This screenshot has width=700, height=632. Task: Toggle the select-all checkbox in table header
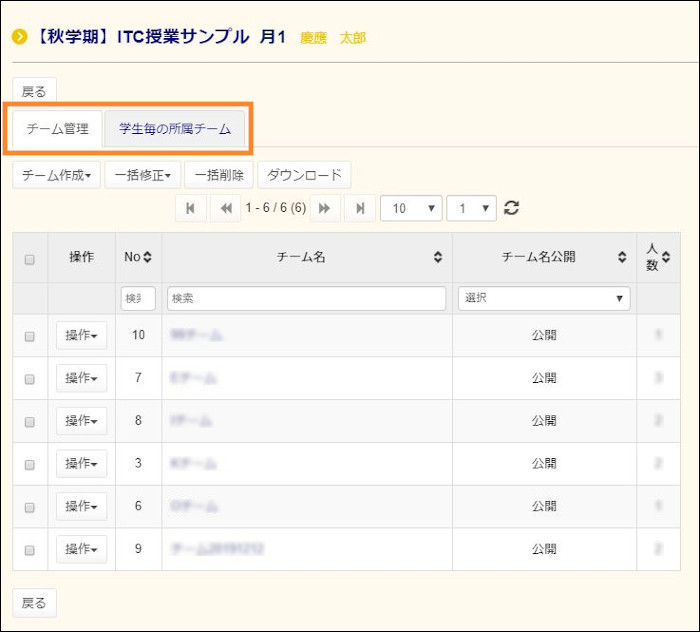(29, 259)
